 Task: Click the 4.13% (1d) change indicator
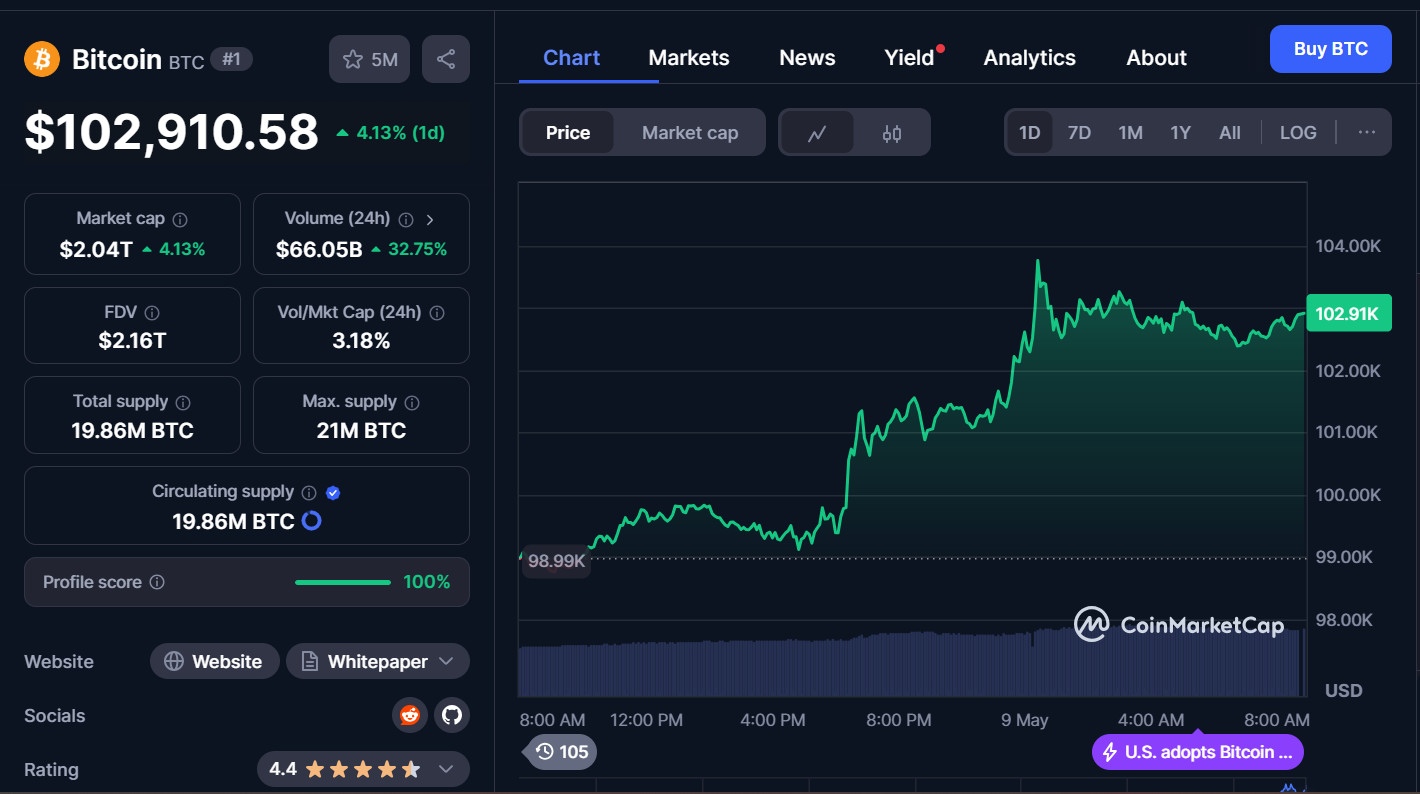[390, 132]
